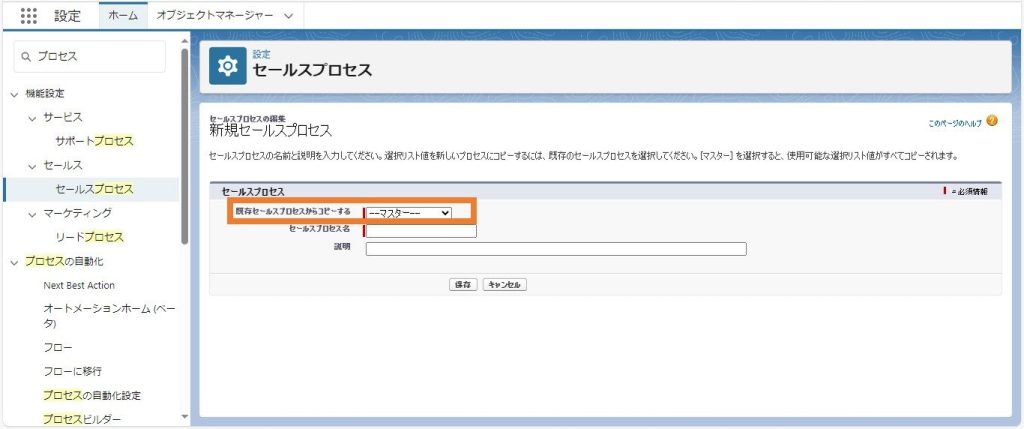Select サポートプロセス in the sidebar
Image resolution: width=1024 pixels, height=429 pixels.
(94, 141)
